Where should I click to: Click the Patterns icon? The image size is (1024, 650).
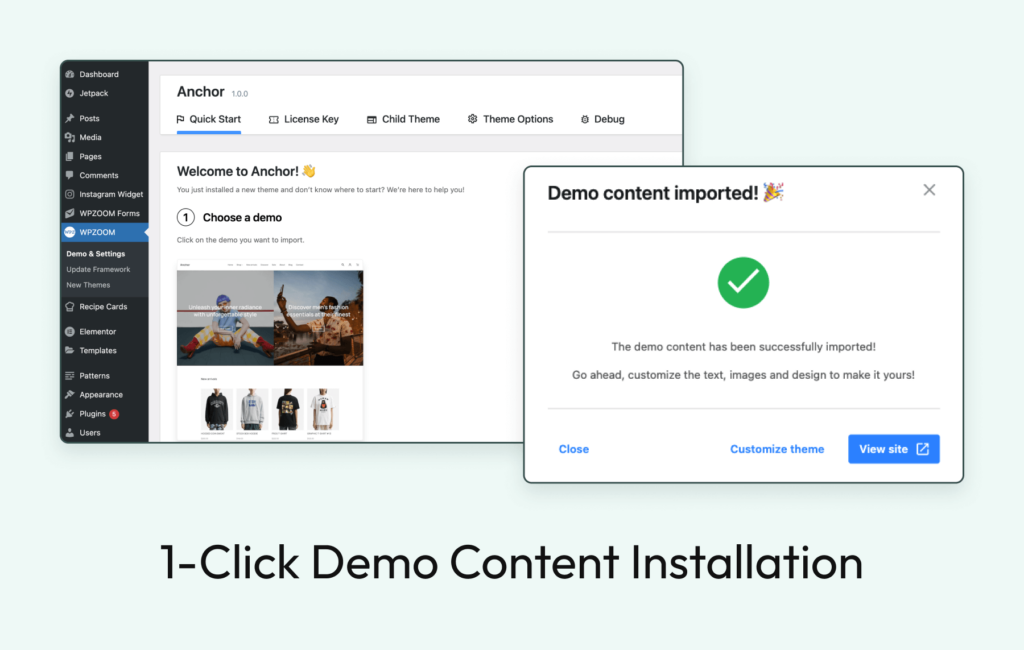[x=70, y=376]
